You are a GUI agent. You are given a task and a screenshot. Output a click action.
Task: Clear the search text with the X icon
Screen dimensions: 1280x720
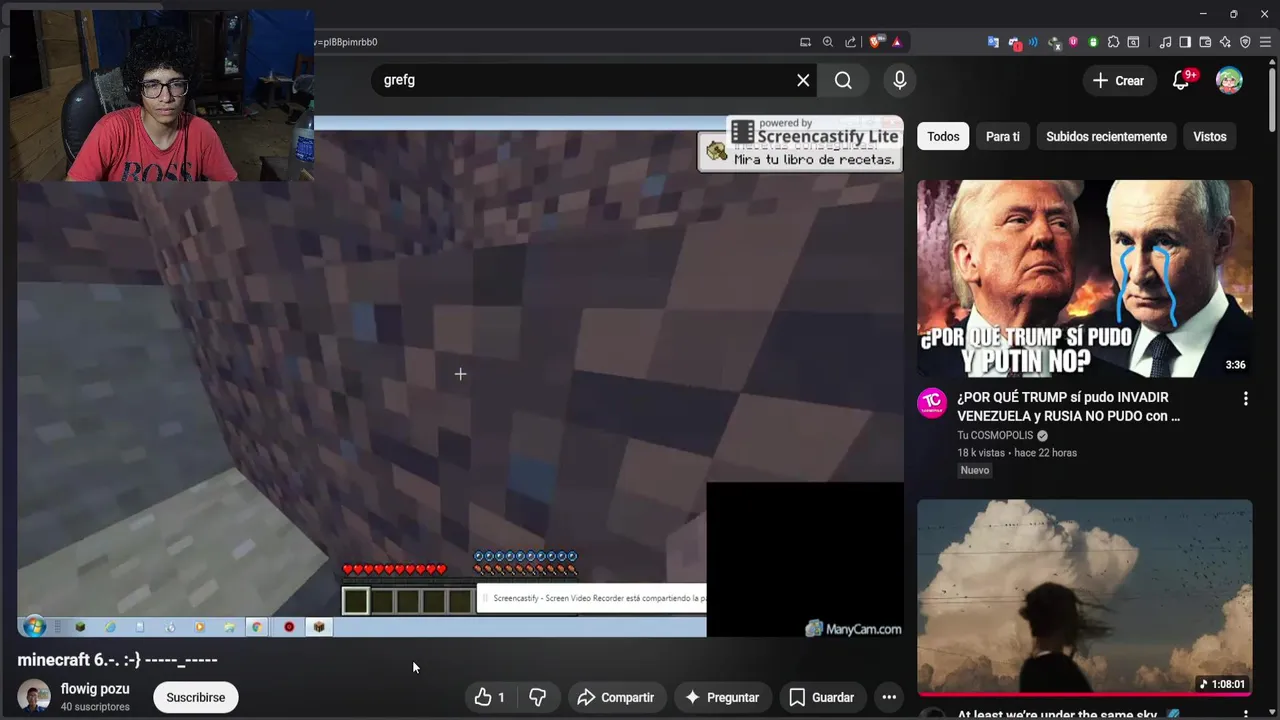[803, 80]
